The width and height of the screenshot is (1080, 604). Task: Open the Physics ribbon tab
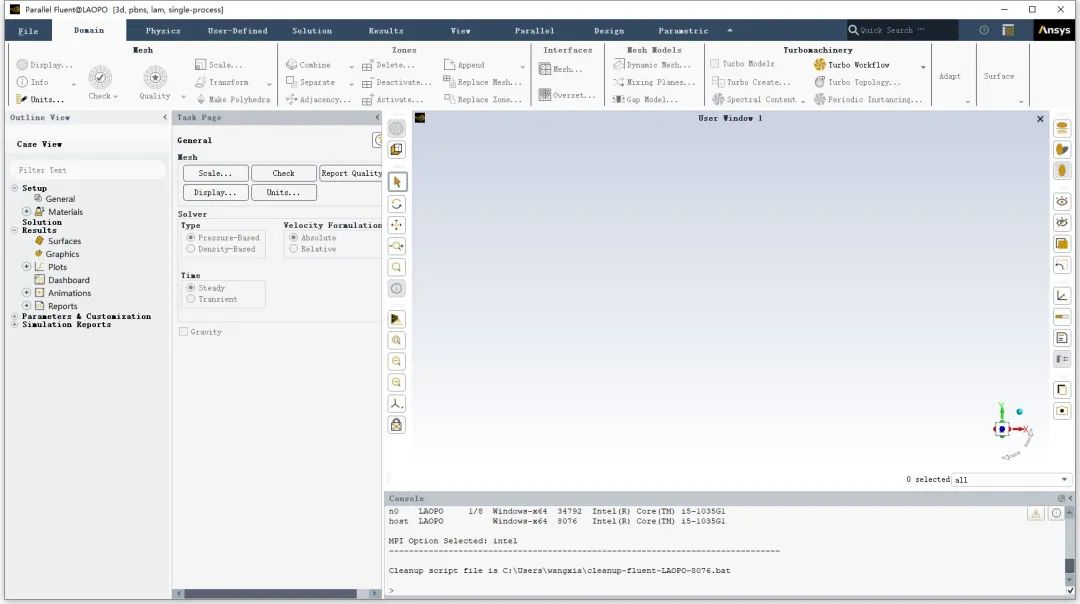(163, 31)
